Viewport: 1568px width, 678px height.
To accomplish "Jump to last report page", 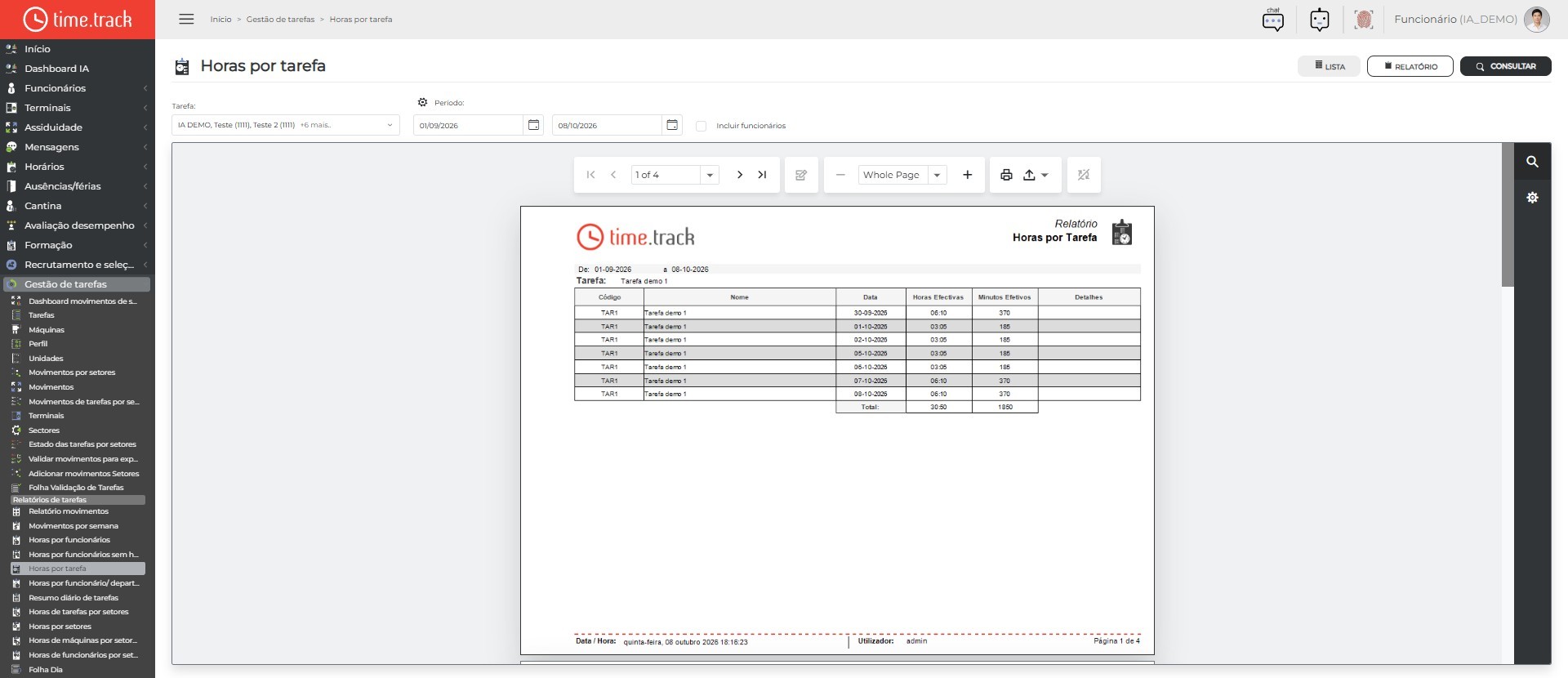I will point(762,175).
